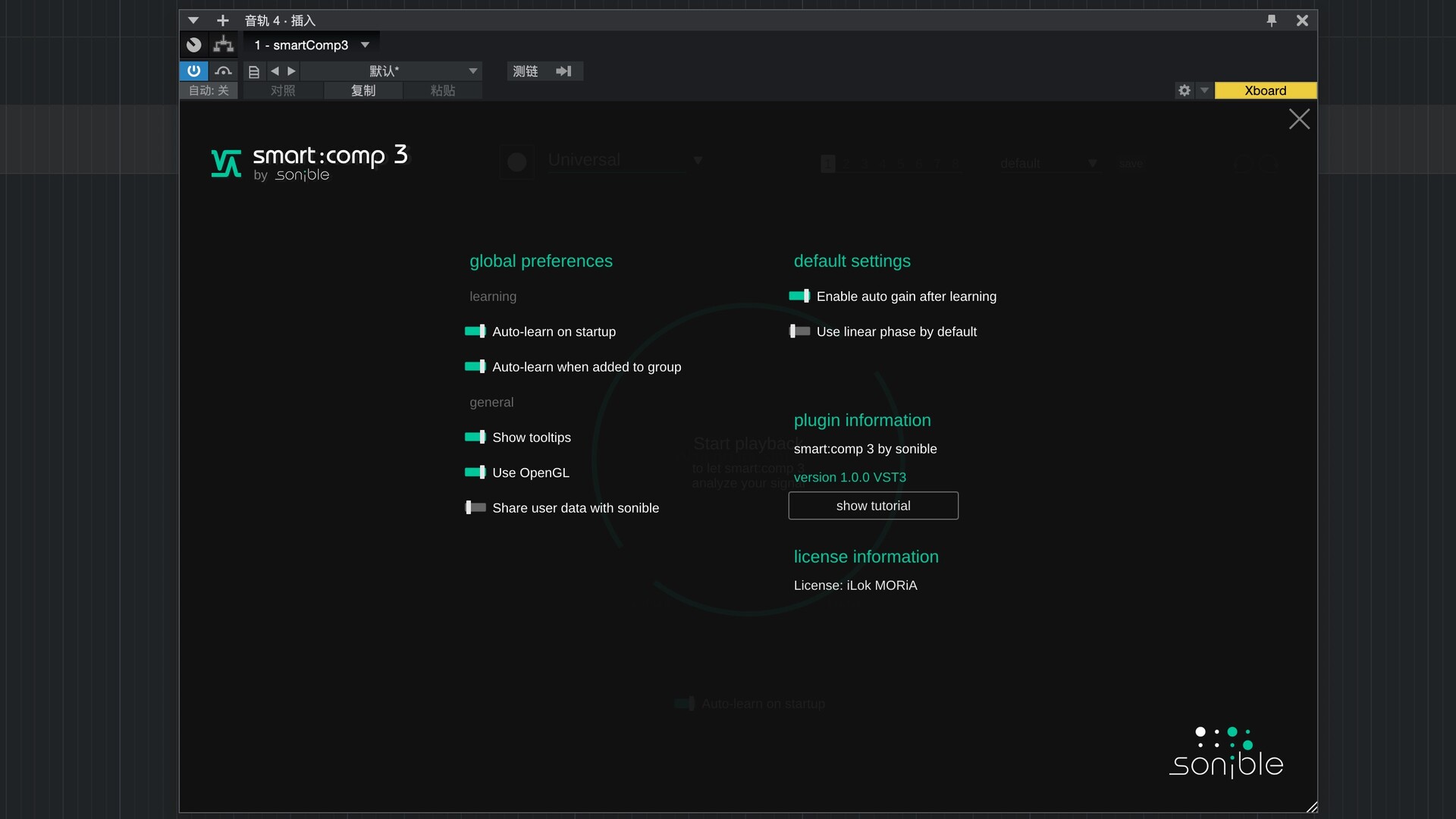This screenshot has height=819, width=1456.
Task: Click the next preset arrow
Action: point(291,71)
